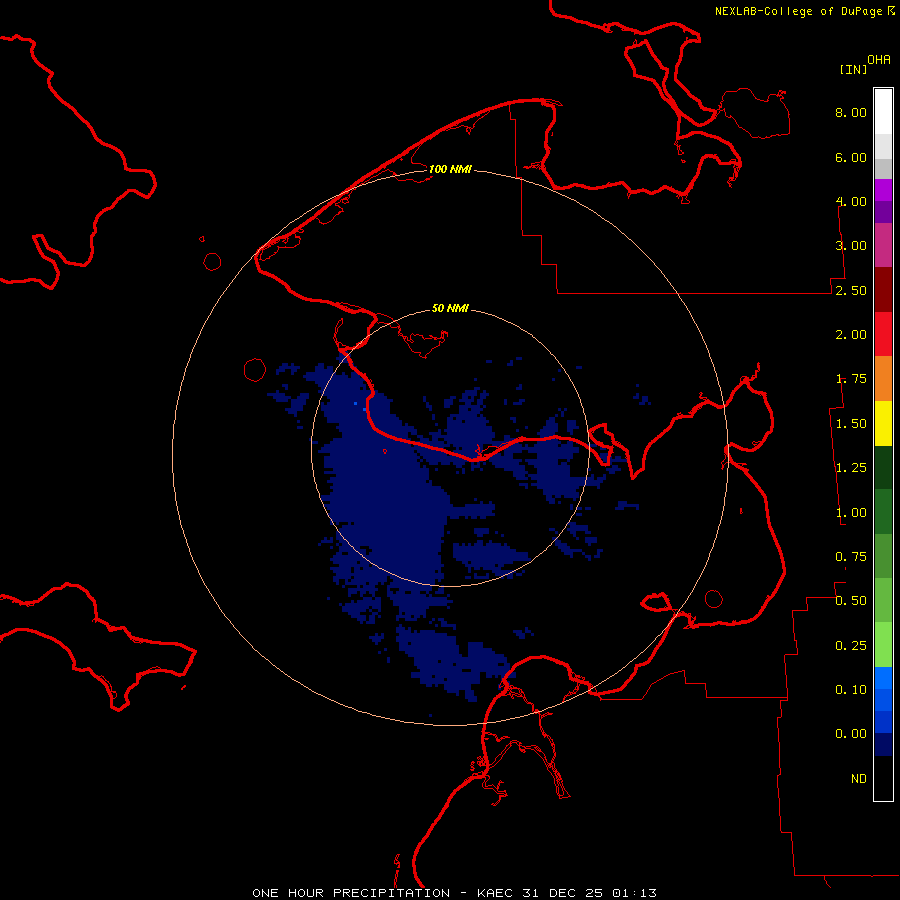Select the bright blue legend swatch

(883, 678)
